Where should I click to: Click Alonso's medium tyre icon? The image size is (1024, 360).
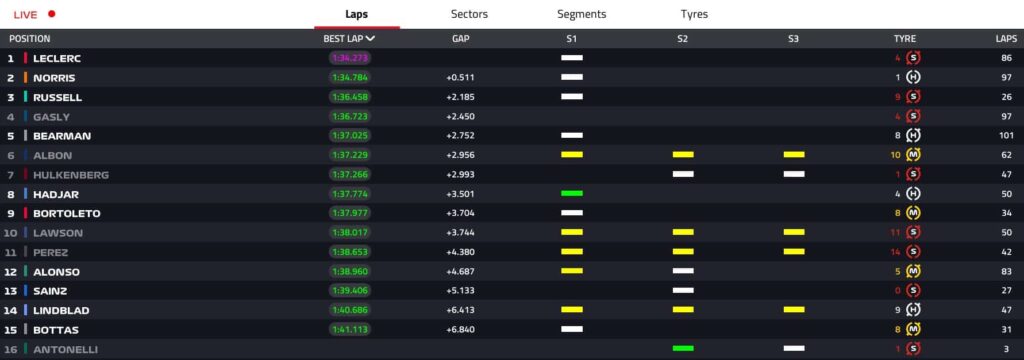click(x=914, y=271)
